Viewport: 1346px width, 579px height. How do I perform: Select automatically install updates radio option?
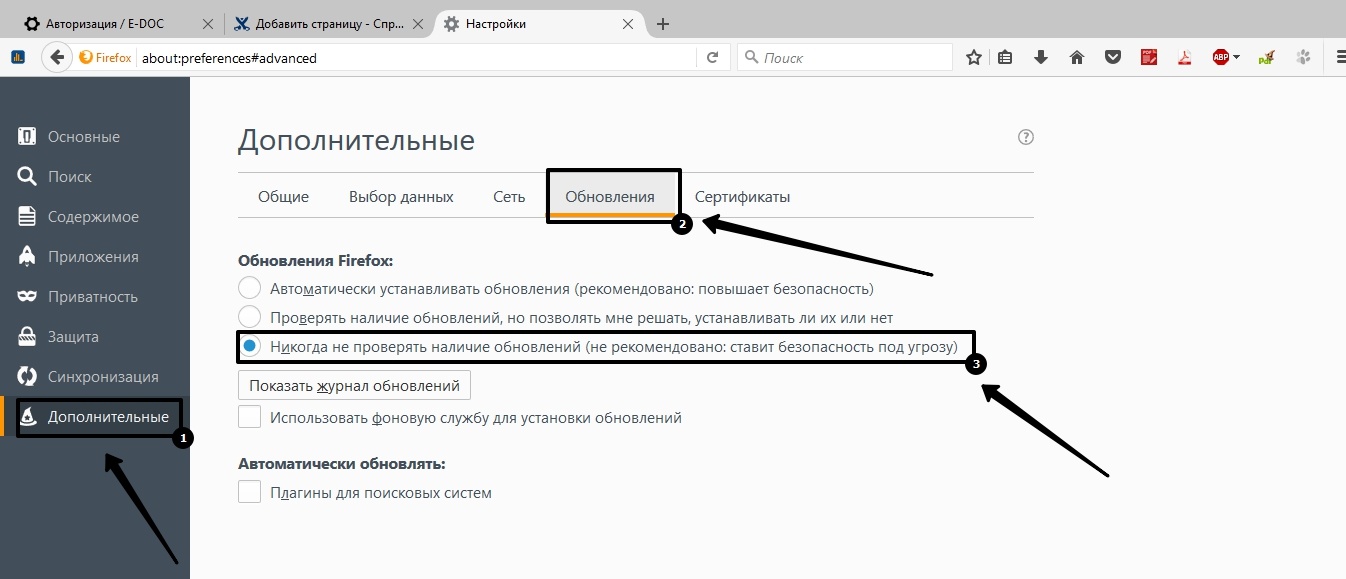pyautogui.click(x=249, y=289)
